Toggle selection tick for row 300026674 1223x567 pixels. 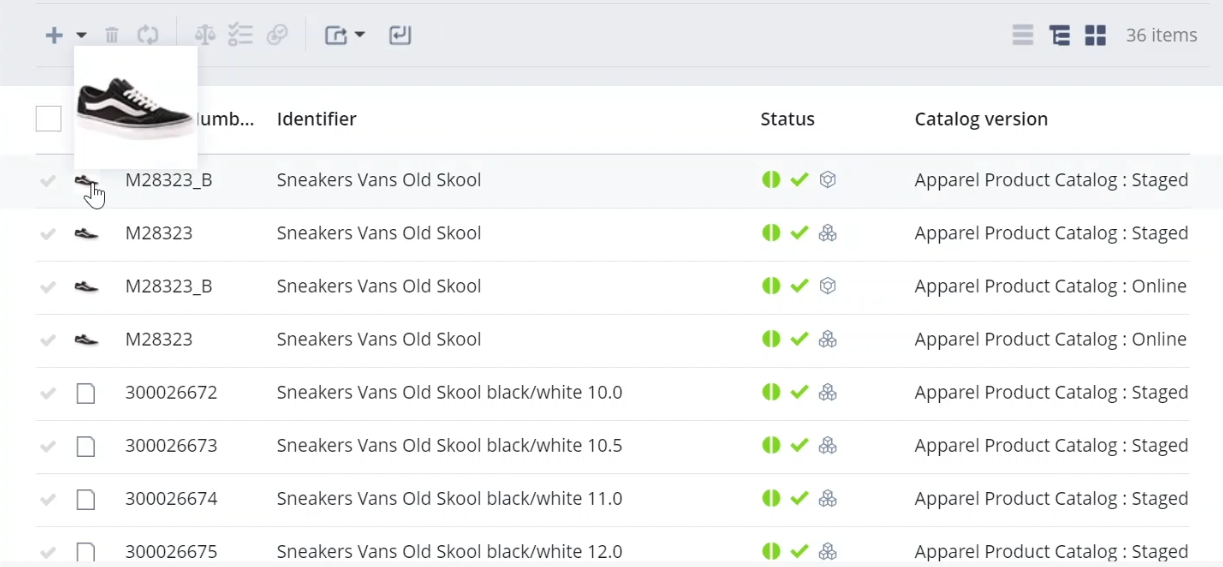[47, 499]
